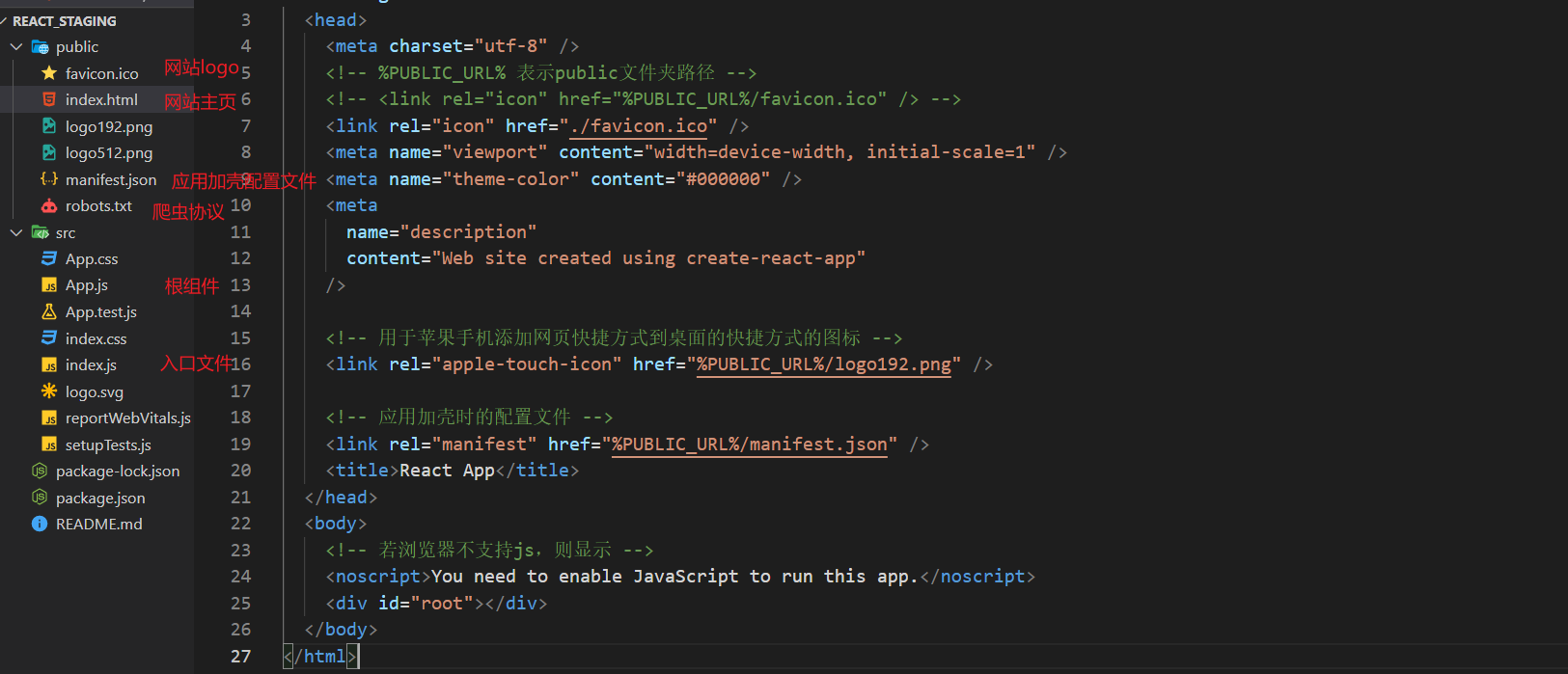Click line number 11 in the gutter
1568x674 pixels.
click(x=240, y=232)
